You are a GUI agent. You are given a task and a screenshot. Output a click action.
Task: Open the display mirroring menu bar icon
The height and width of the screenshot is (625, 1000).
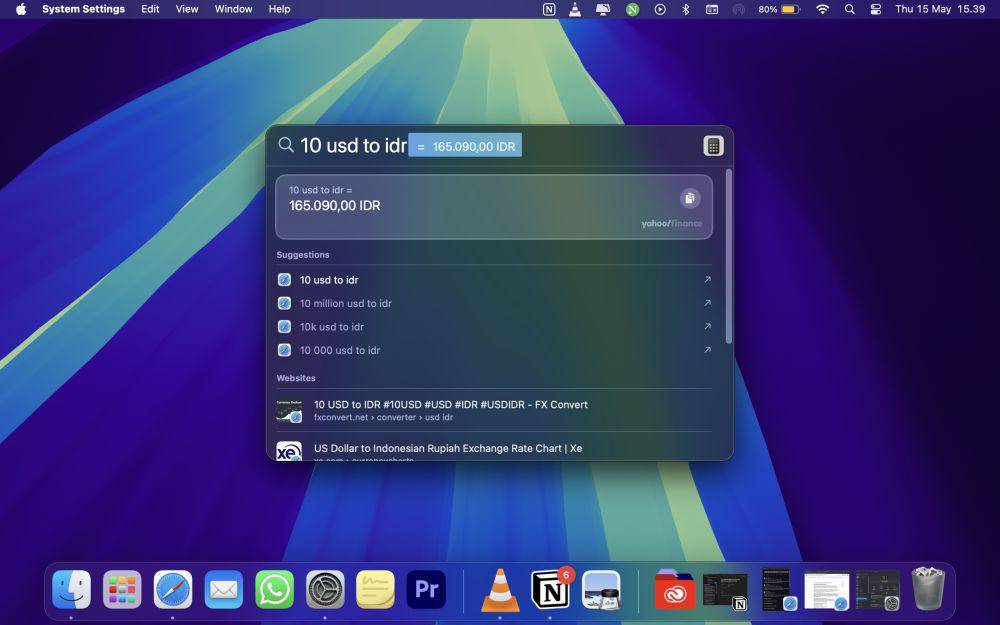(603, 9)
